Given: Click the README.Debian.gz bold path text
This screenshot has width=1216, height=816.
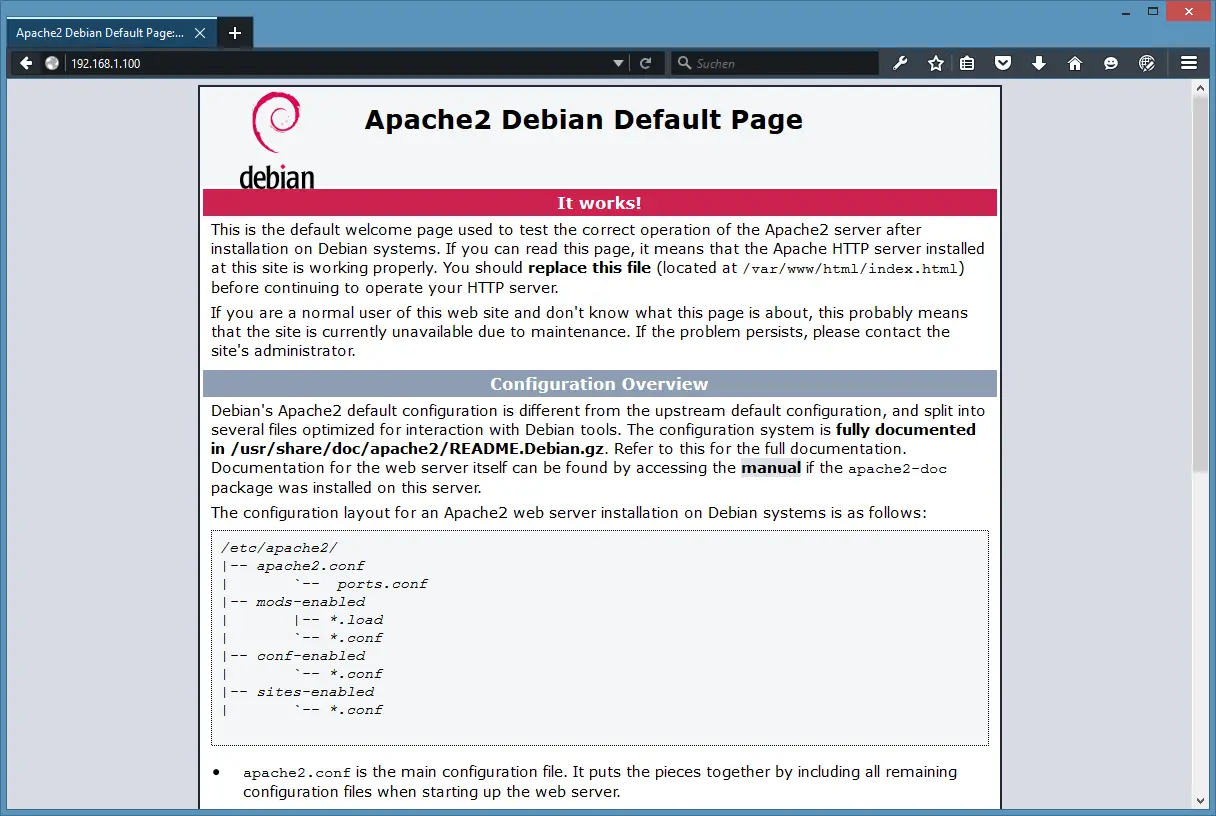Looking at the screenshot, I should point(418,449).
